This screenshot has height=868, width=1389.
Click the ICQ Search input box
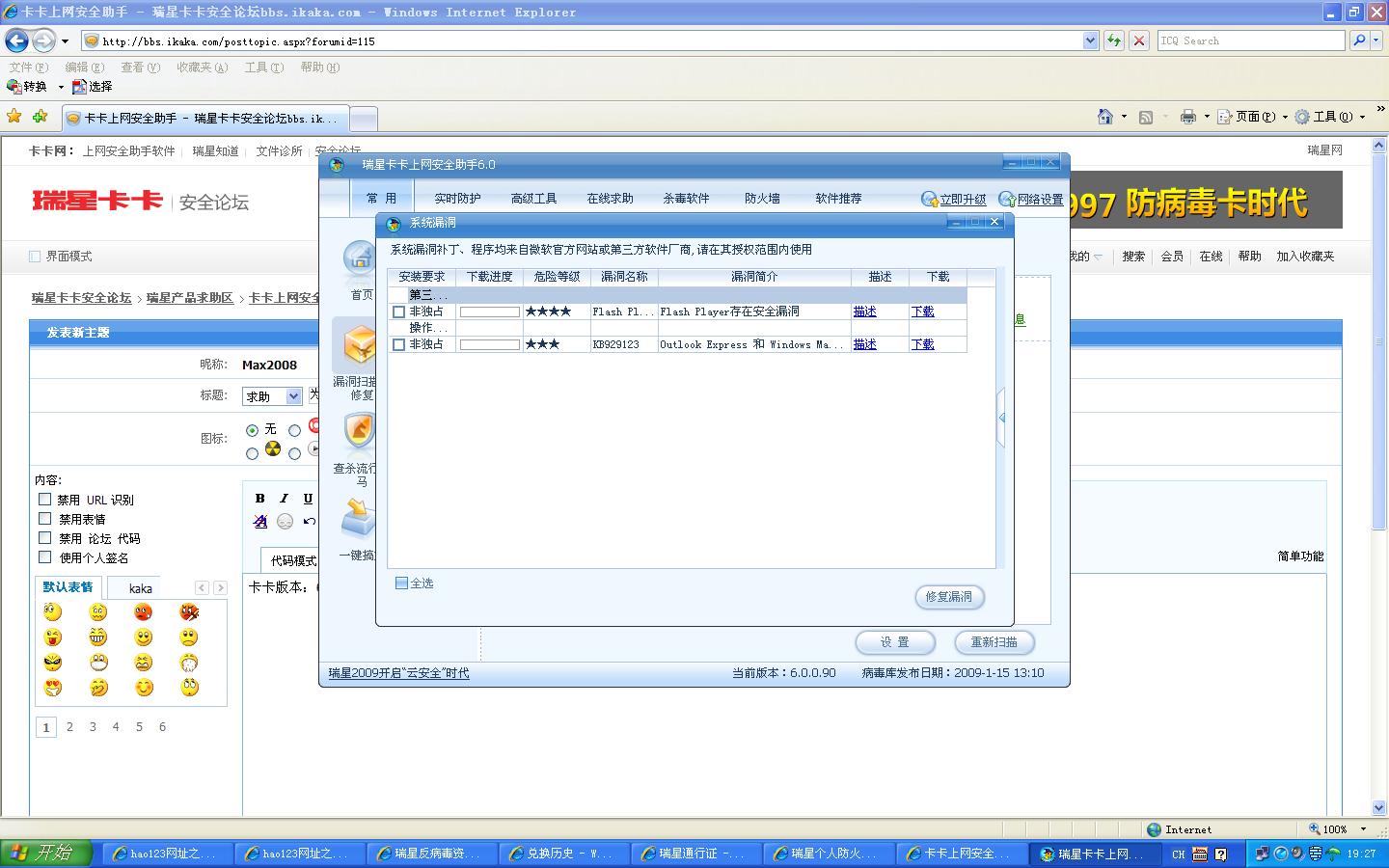[1251, 41]
